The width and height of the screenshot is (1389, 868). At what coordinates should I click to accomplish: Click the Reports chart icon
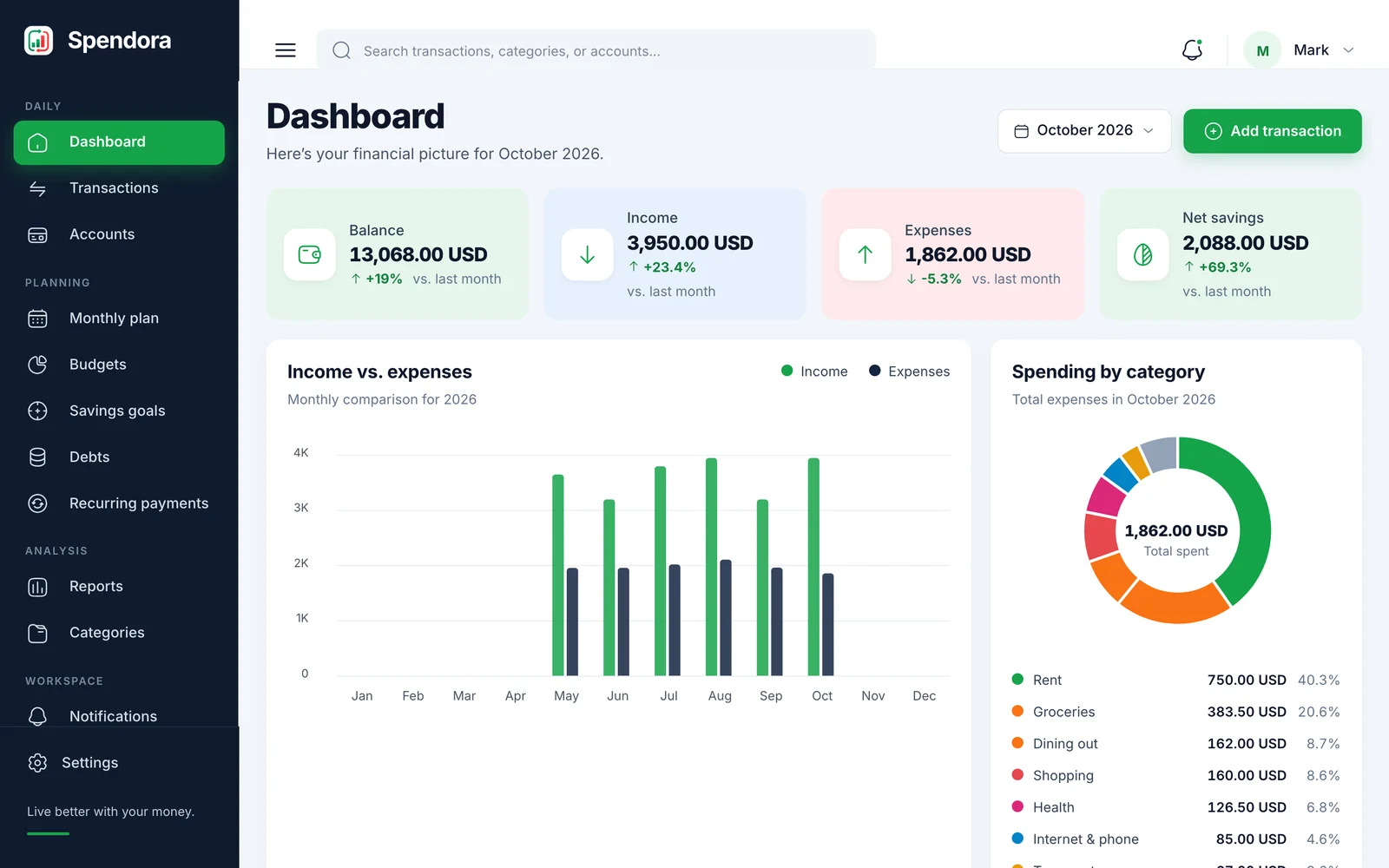(x=37, y=587)
